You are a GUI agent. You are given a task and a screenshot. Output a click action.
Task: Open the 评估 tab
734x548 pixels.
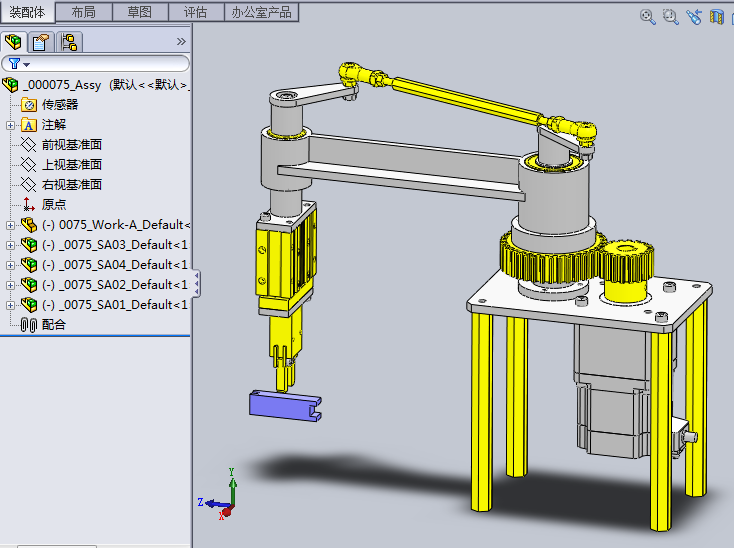(x=195, y=12)
